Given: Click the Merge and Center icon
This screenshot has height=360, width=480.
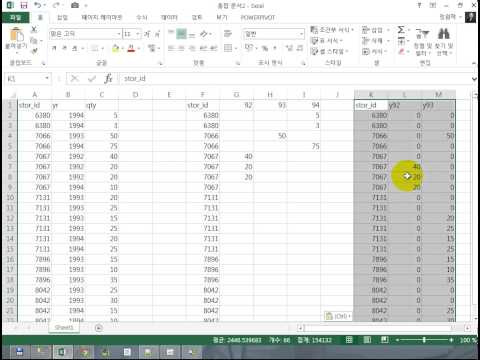Looking at the screenshot, I should click(x=228, y=49).
